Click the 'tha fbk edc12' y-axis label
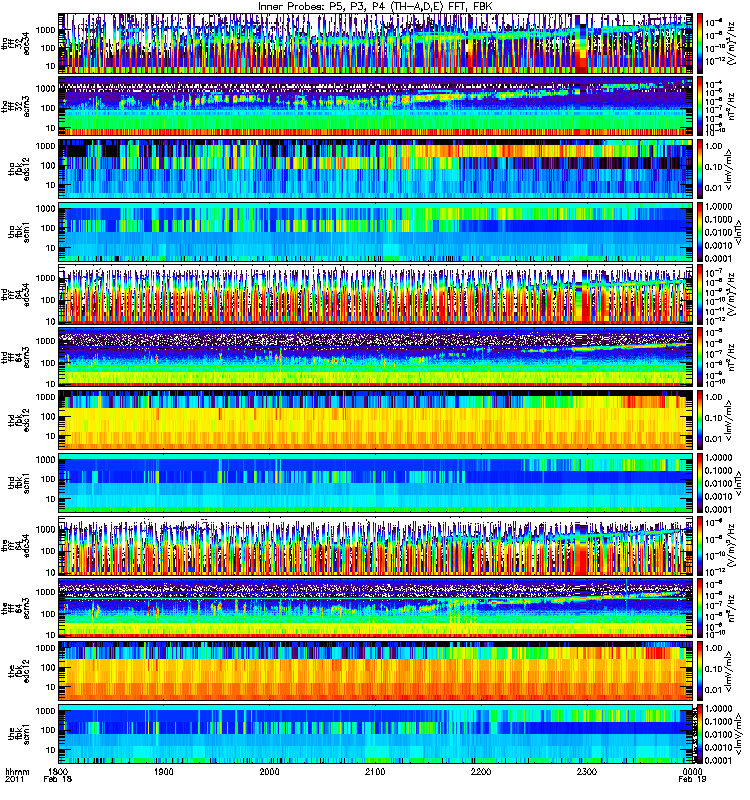This screenshot has height=800, width=750. 19,169
